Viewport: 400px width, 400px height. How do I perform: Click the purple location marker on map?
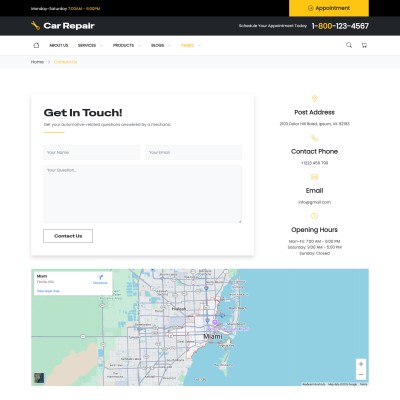(215, 322)
